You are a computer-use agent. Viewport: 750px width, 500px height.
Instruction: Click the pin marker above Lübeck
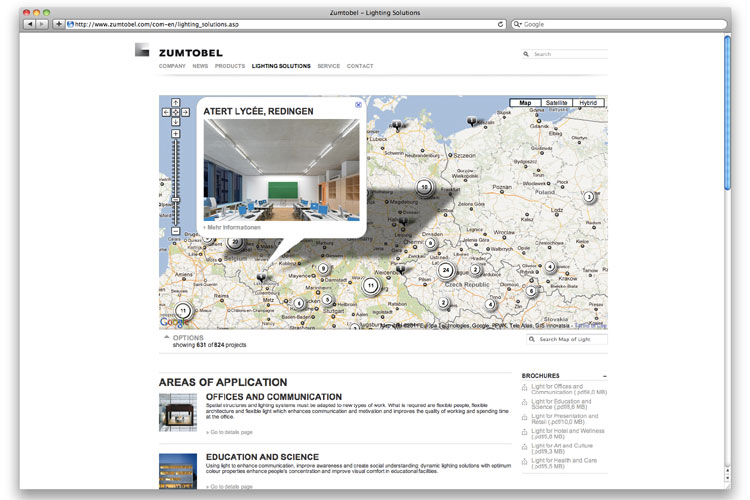pos(397,125)
